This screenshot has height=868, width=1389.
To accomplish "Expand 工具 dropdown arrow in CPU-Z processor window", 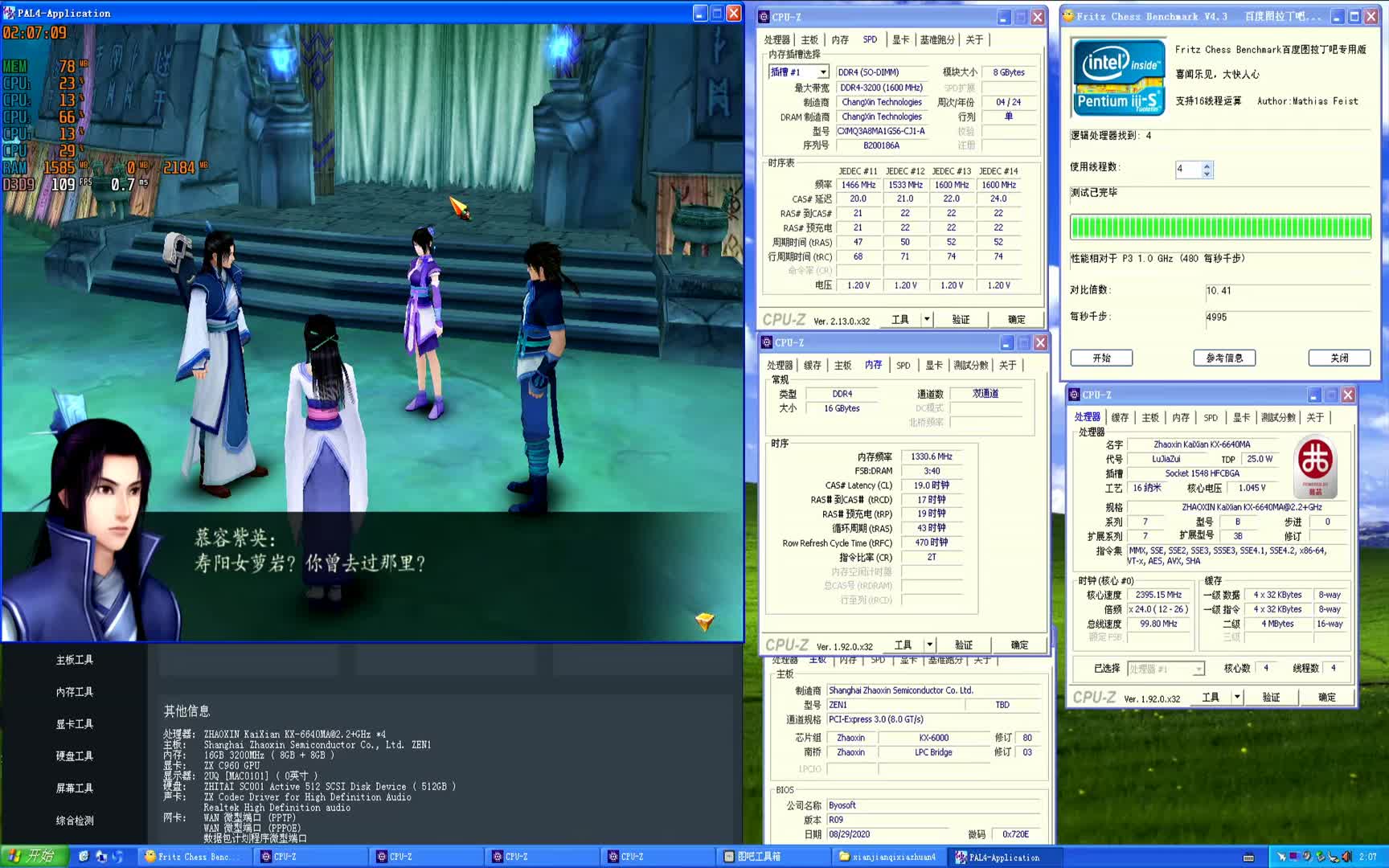I will pyautogui.click(x=1237, y=697).
